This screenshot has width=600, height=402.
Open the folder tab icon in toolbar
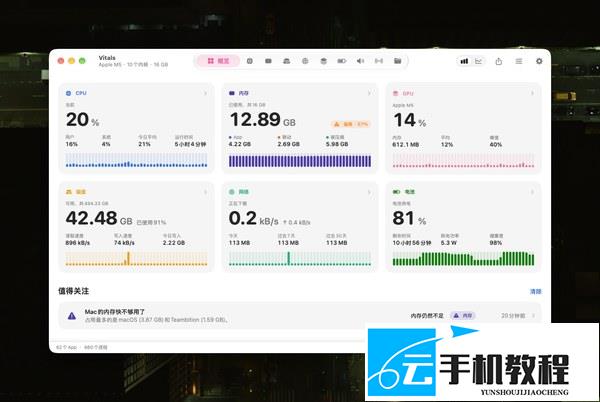click(x=398, y=61)
